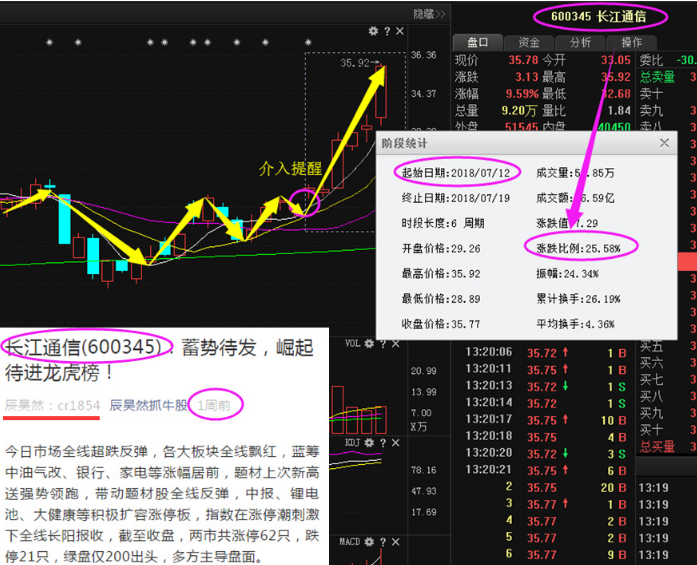697x565 pixels.
Task: Select trade row at 13:20:11
Action: pyautogui.click(x=546, y=369)
